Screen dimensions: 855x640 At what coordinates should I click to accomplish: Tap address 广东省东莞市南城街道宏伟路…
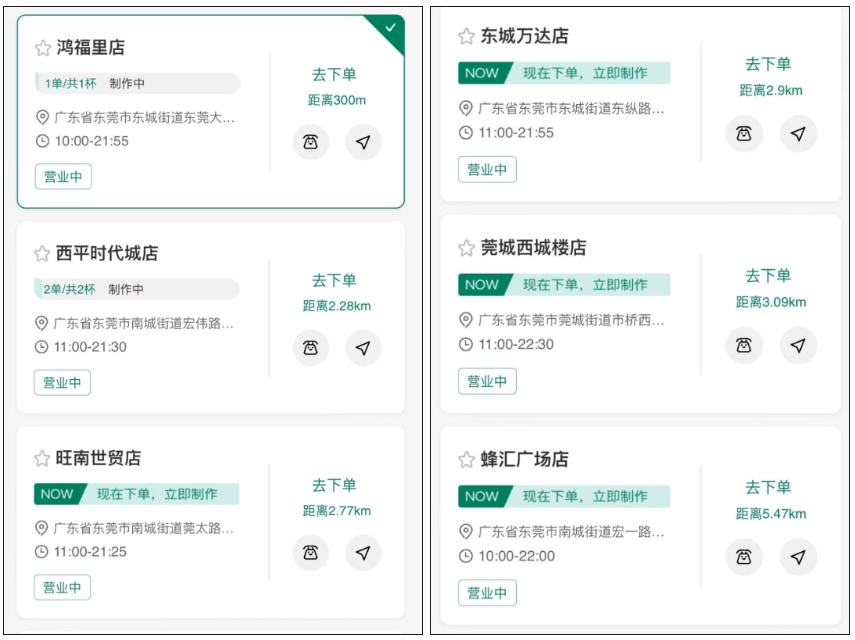144,323
